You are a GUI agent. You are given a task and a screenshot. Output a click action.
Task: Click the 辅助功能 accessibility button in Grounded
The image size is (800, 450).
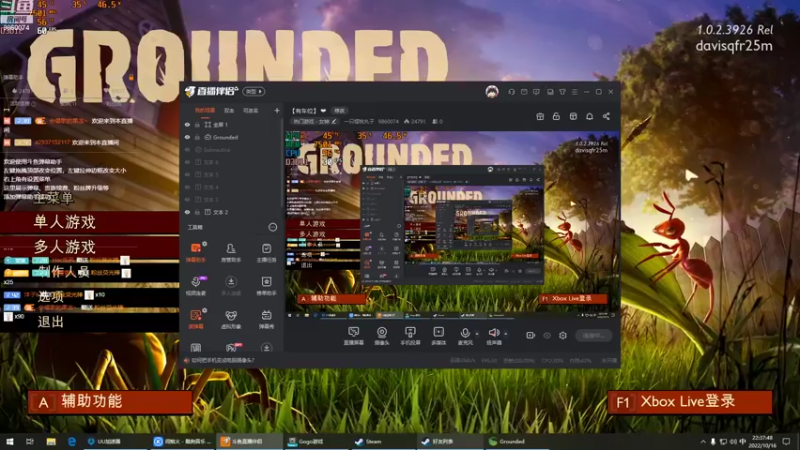110,402
